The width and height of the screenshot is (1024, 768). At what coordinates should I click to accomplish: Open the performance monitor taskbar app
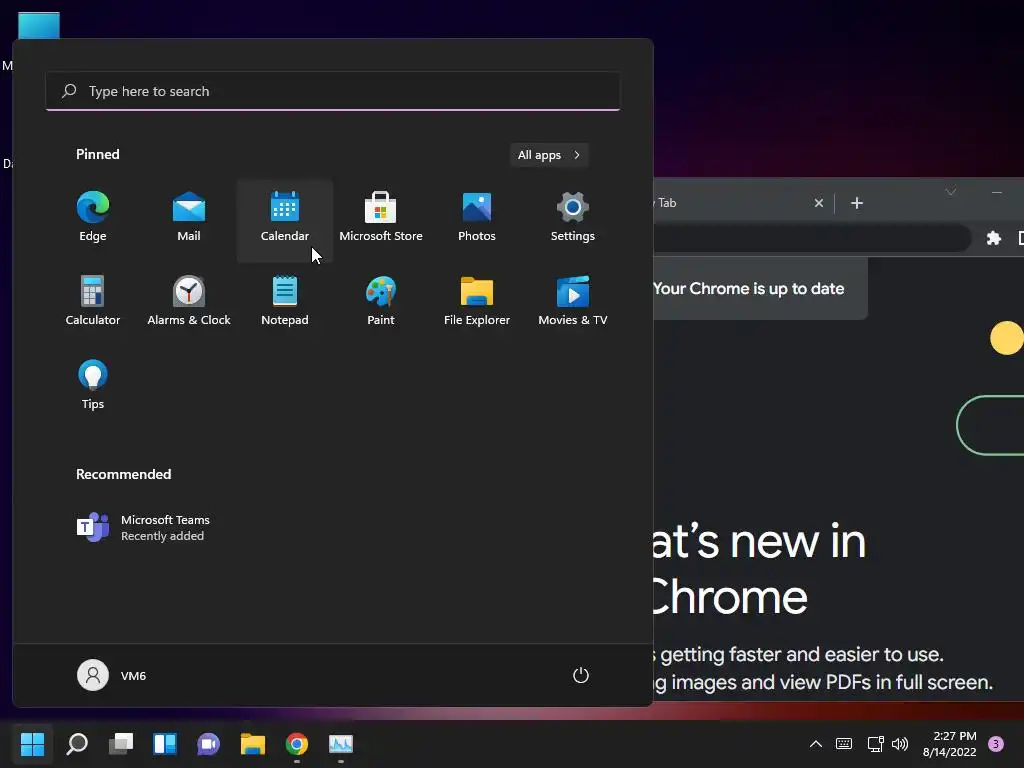341,744
